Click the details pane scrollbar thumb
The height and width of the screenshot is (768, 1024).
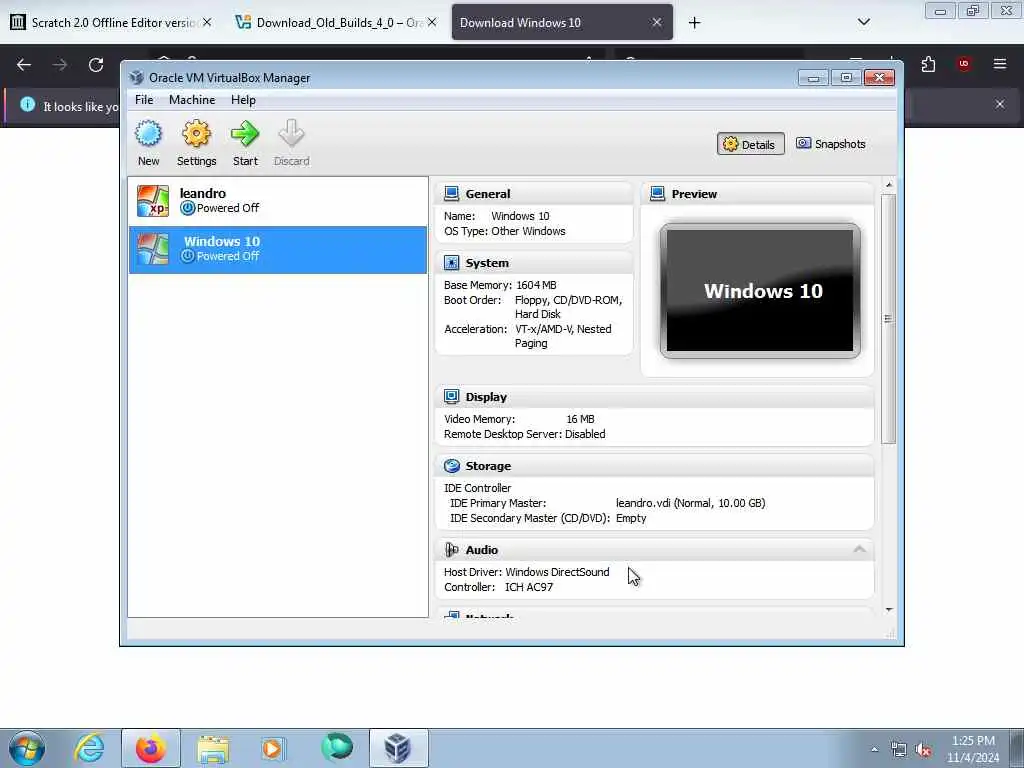pyautogui.click(x=889, y=319)
